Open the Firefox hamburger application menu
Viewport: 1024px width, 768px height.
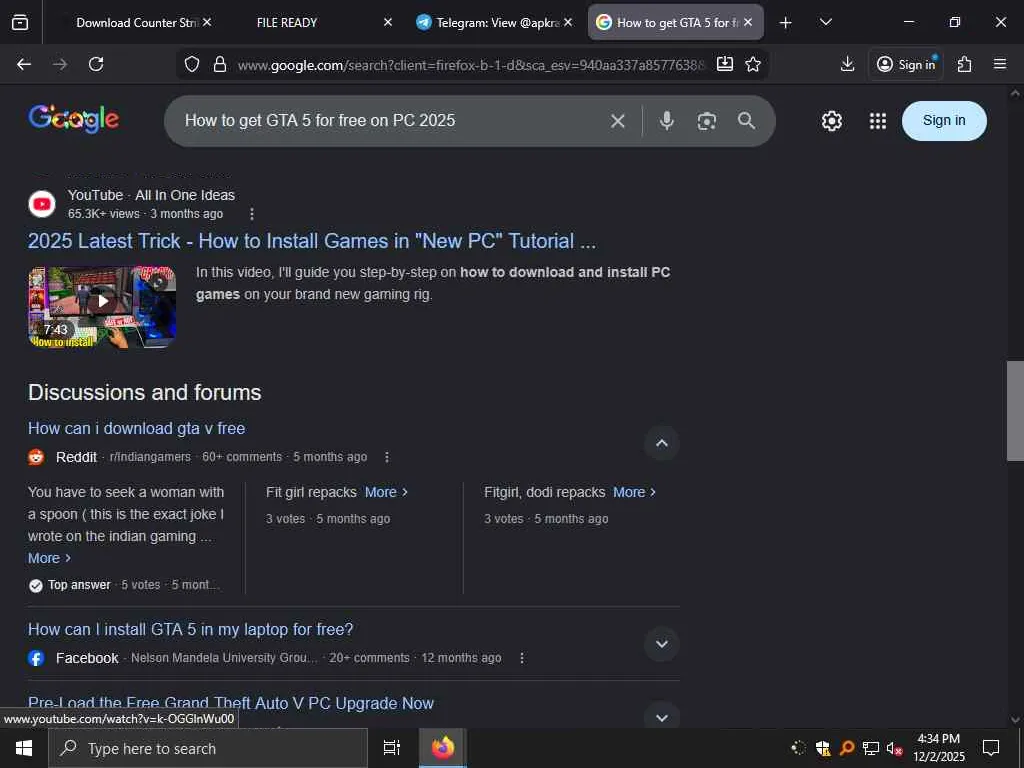pyautogui.click(x=1000, y=64)
